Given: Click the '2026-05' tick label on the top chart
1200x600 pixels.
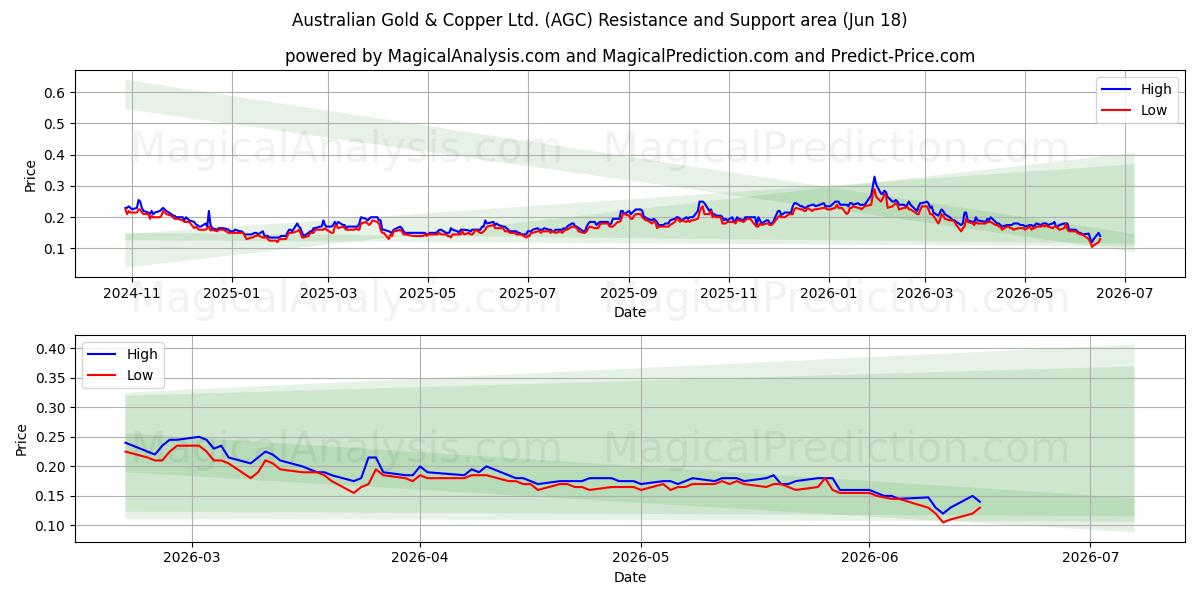Looking at the screenshot, I should pos(1024,293).
